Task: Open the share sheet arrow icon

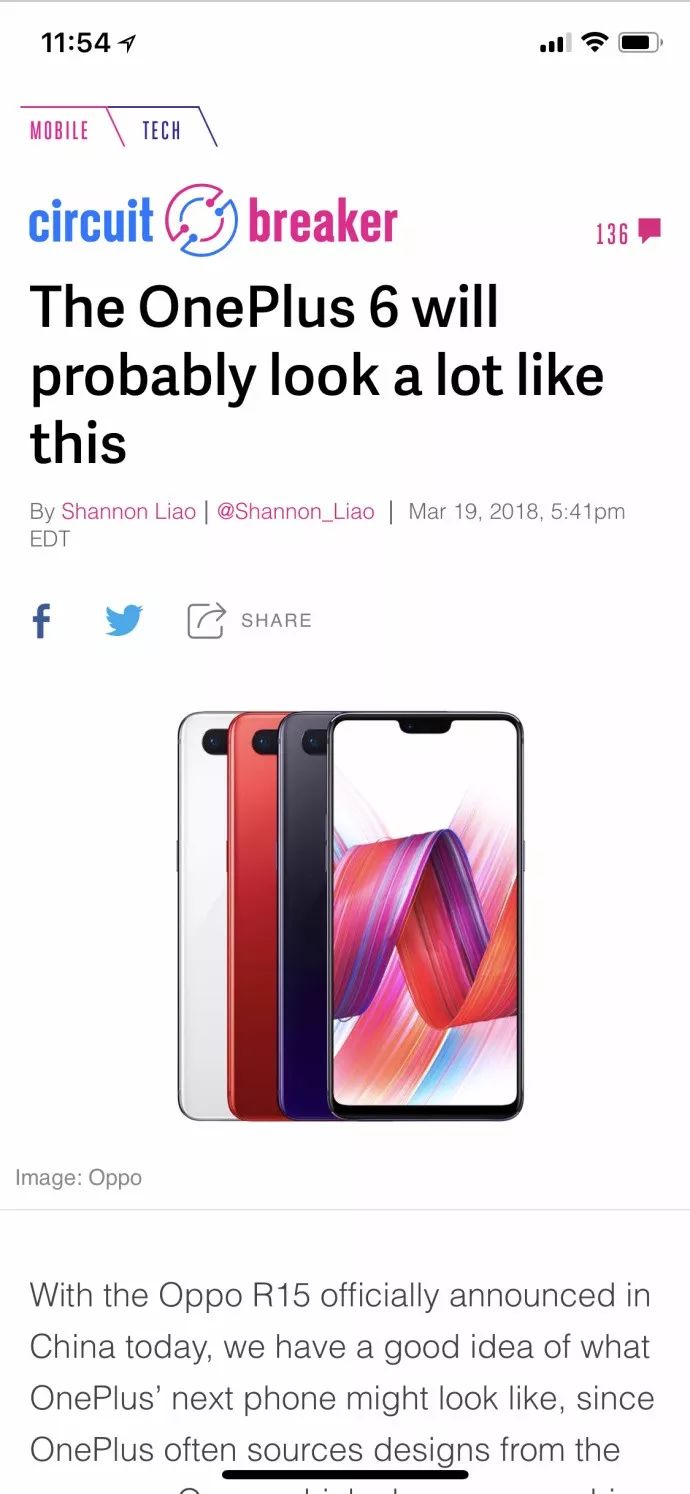Action: pyautogui.click(x=206, y=620)
